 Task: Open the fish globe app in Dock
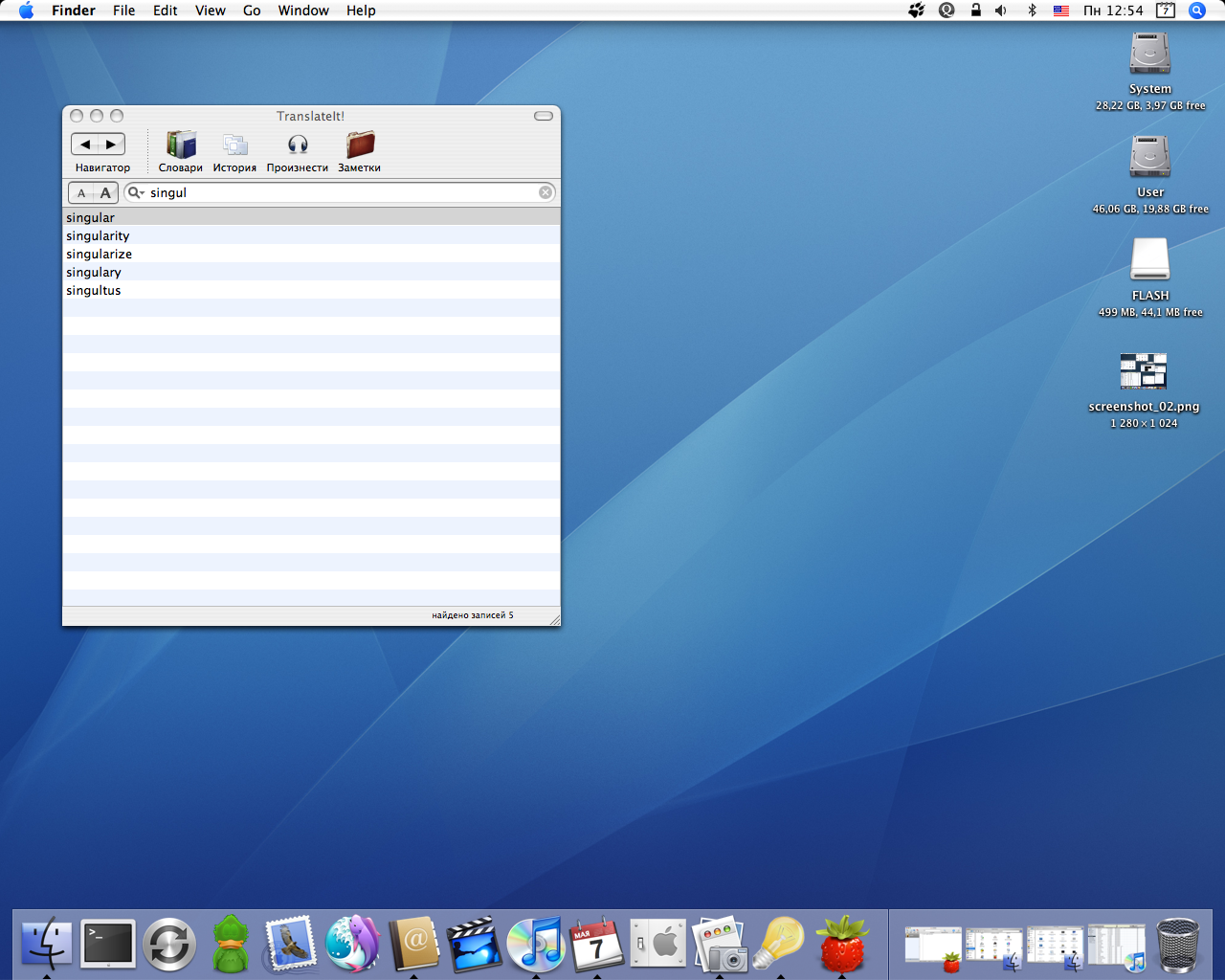point(352,944)
